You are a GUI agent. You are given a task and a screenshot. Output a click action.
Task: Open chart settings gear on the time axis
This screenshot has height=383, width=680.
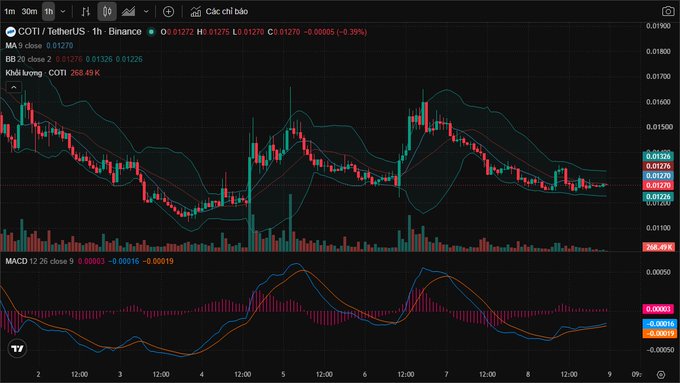(x=660, y=374)
